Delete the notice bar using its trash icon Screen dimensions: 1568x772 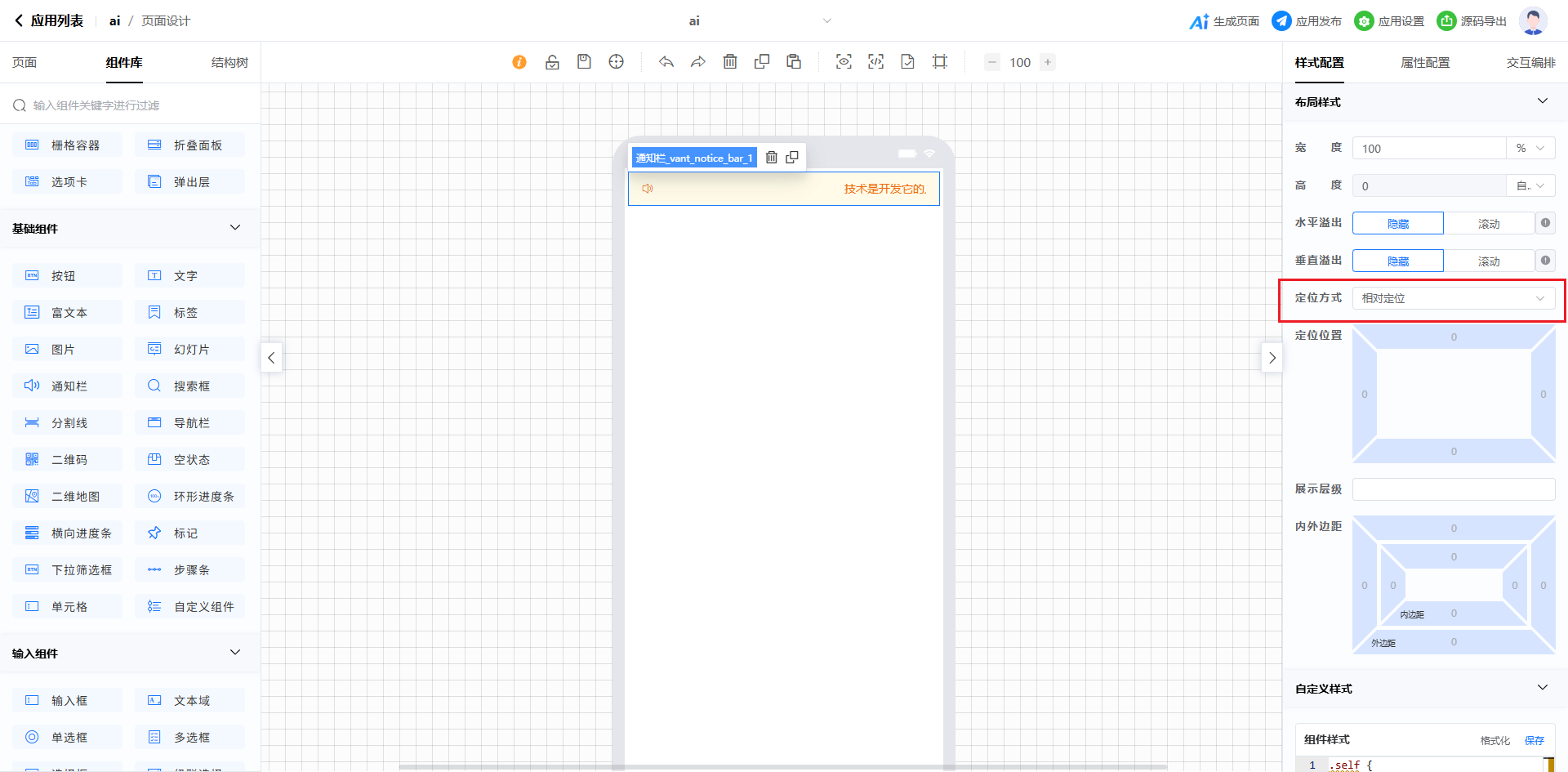pos(772,158)
